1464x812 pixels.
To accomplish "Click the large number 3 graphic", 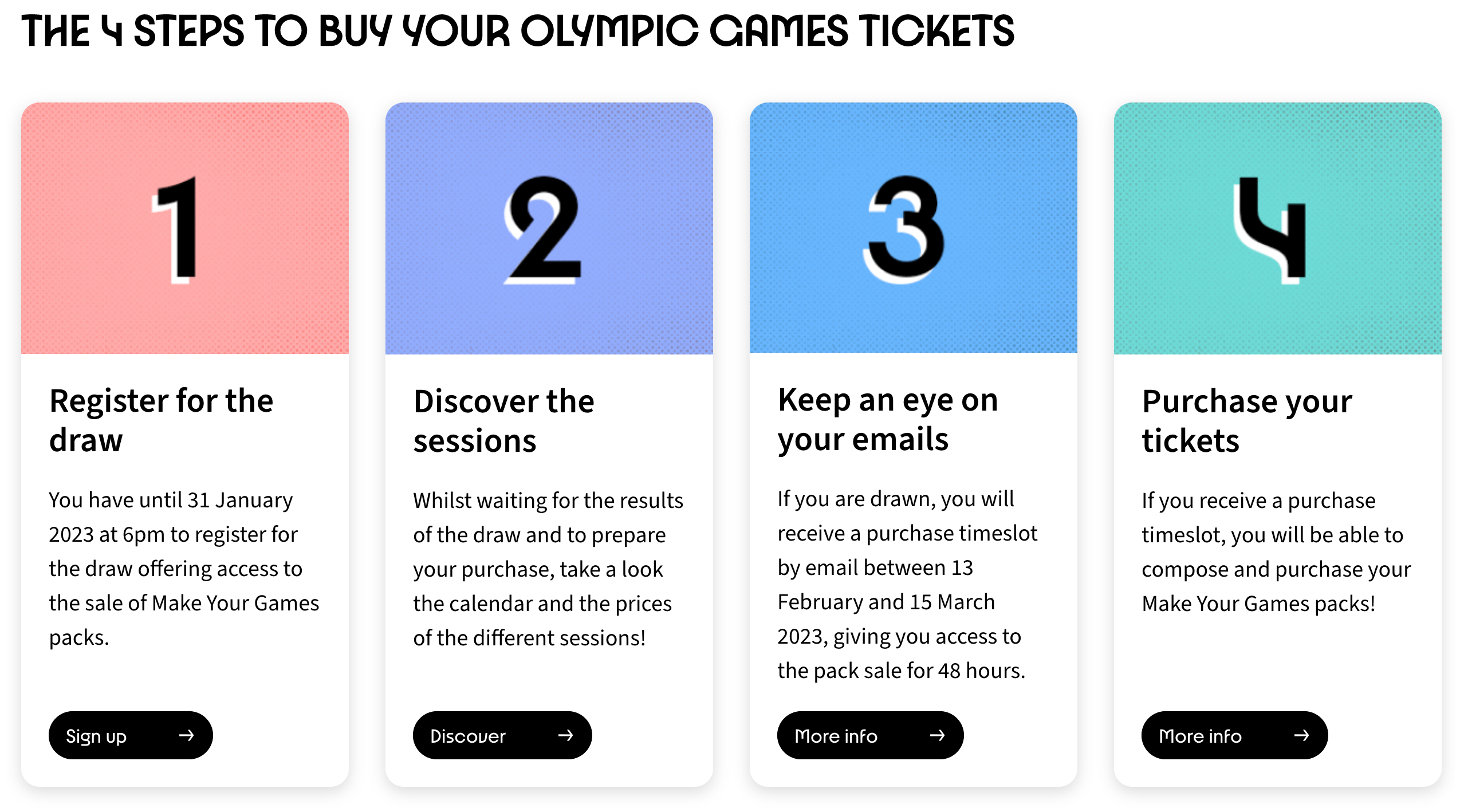I will tap(903, 230).
